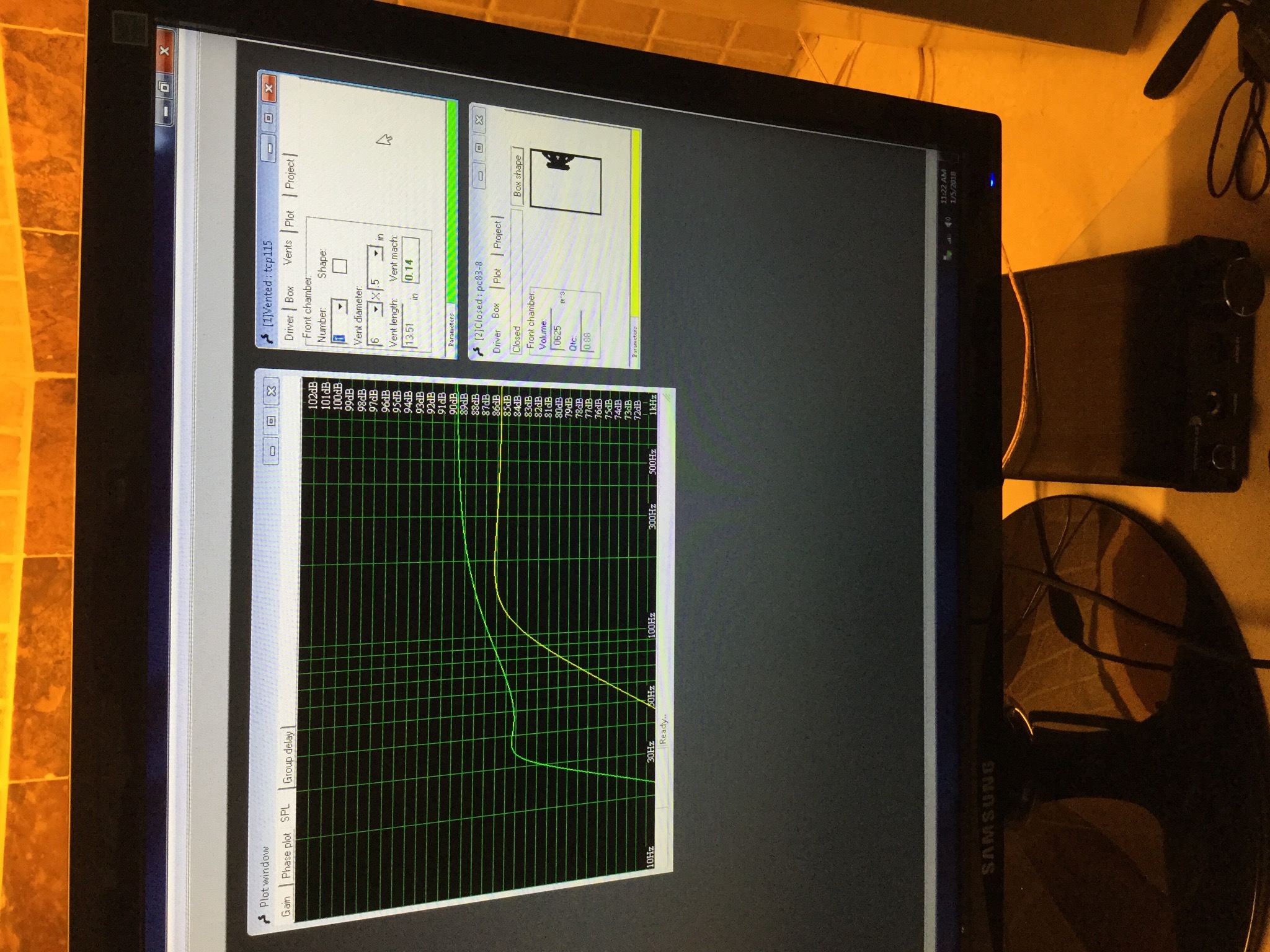Maximize the Plot window
This screenshot has width=1270, height=952.
(272, 420)
